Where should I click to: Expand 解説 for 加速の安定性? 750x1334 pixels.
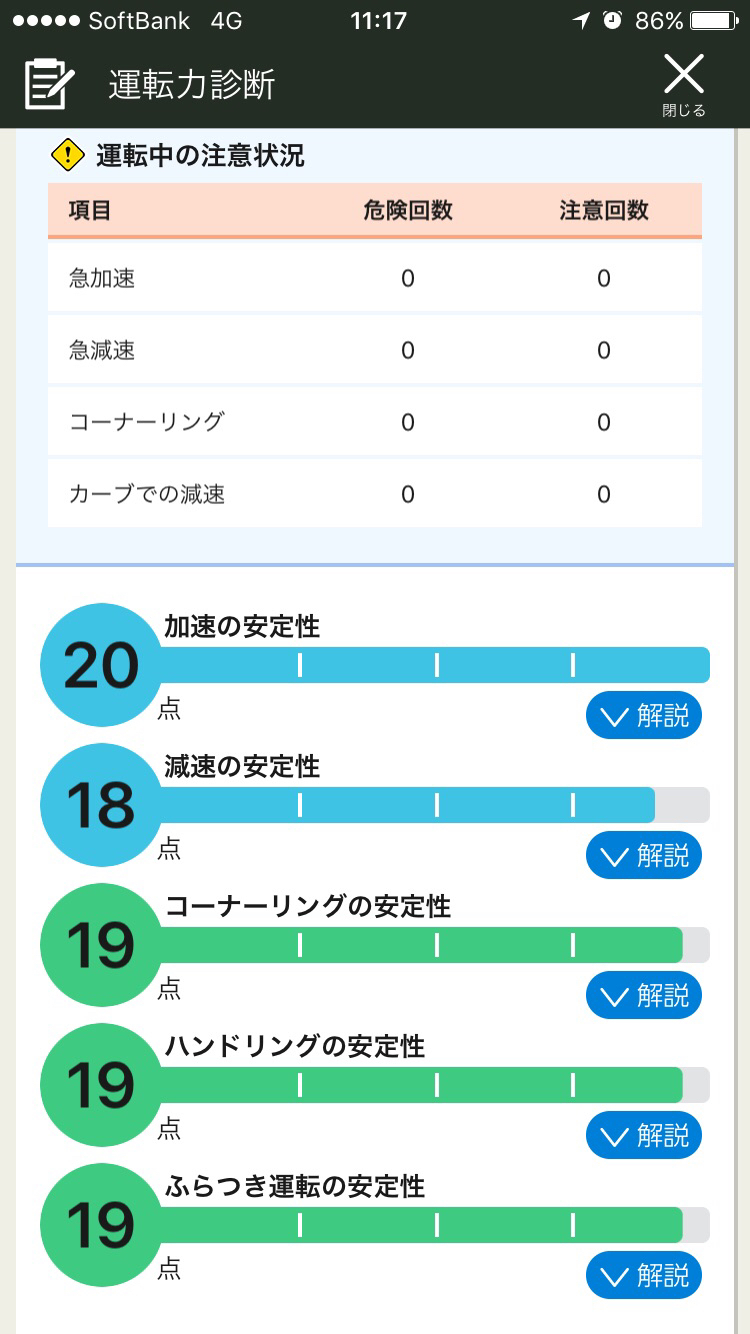point(644,716)
